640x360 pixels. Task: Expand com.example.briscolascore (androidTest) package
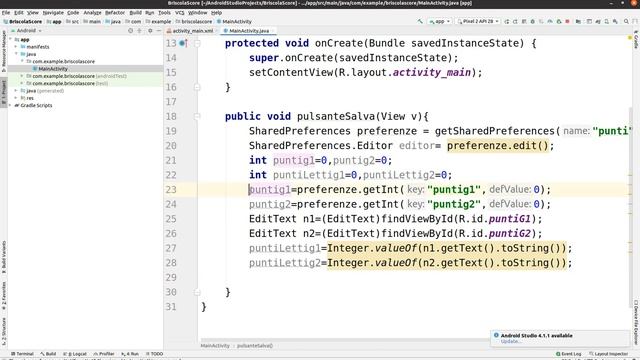(x=22, y=76)
